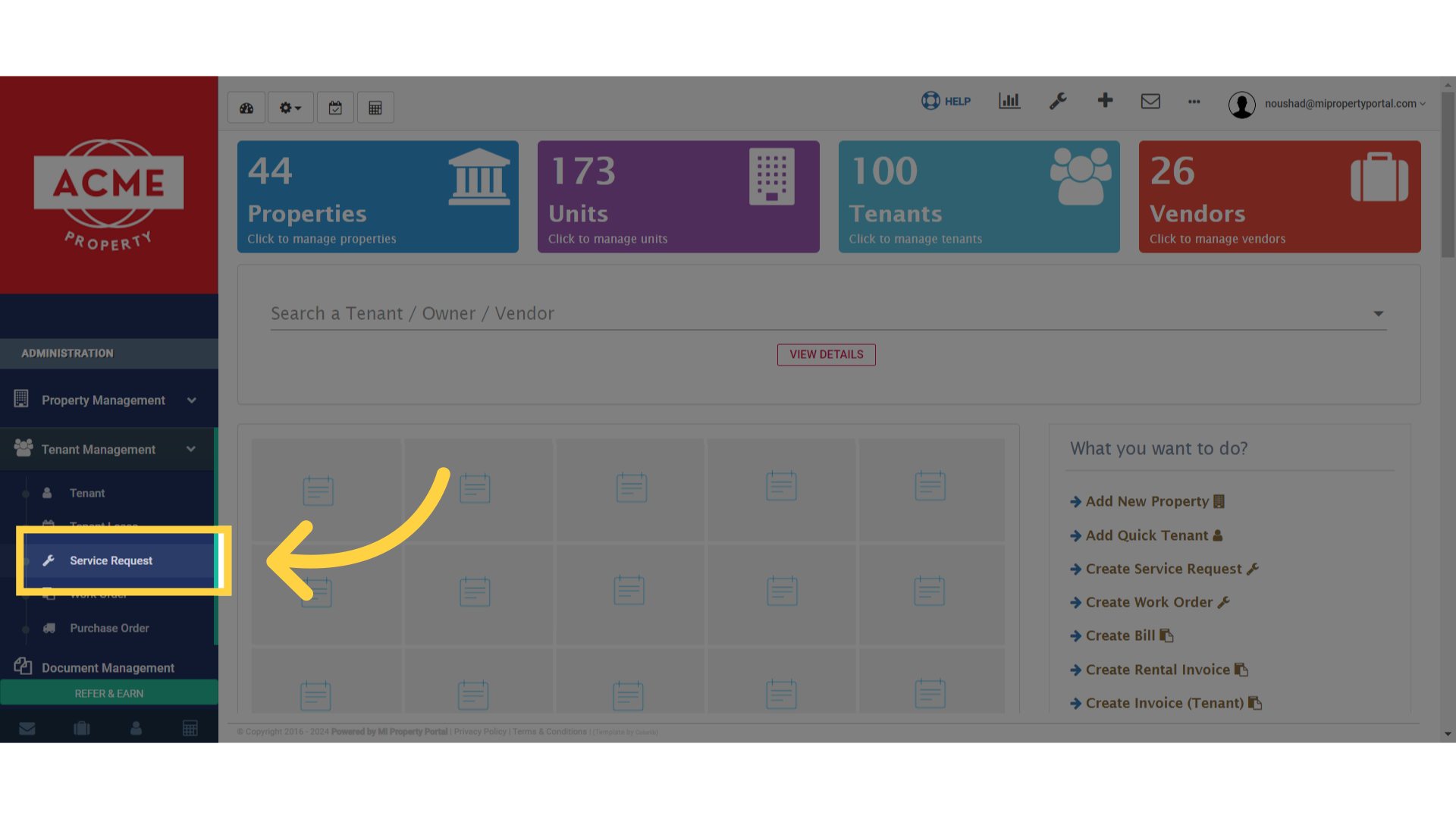Open the 44 Properties card
Screen dimensions: 1456x819
[378, 196]
